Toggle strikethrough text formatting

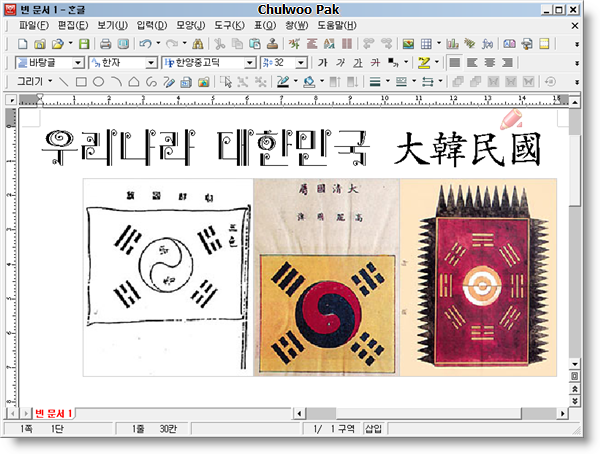375,62
